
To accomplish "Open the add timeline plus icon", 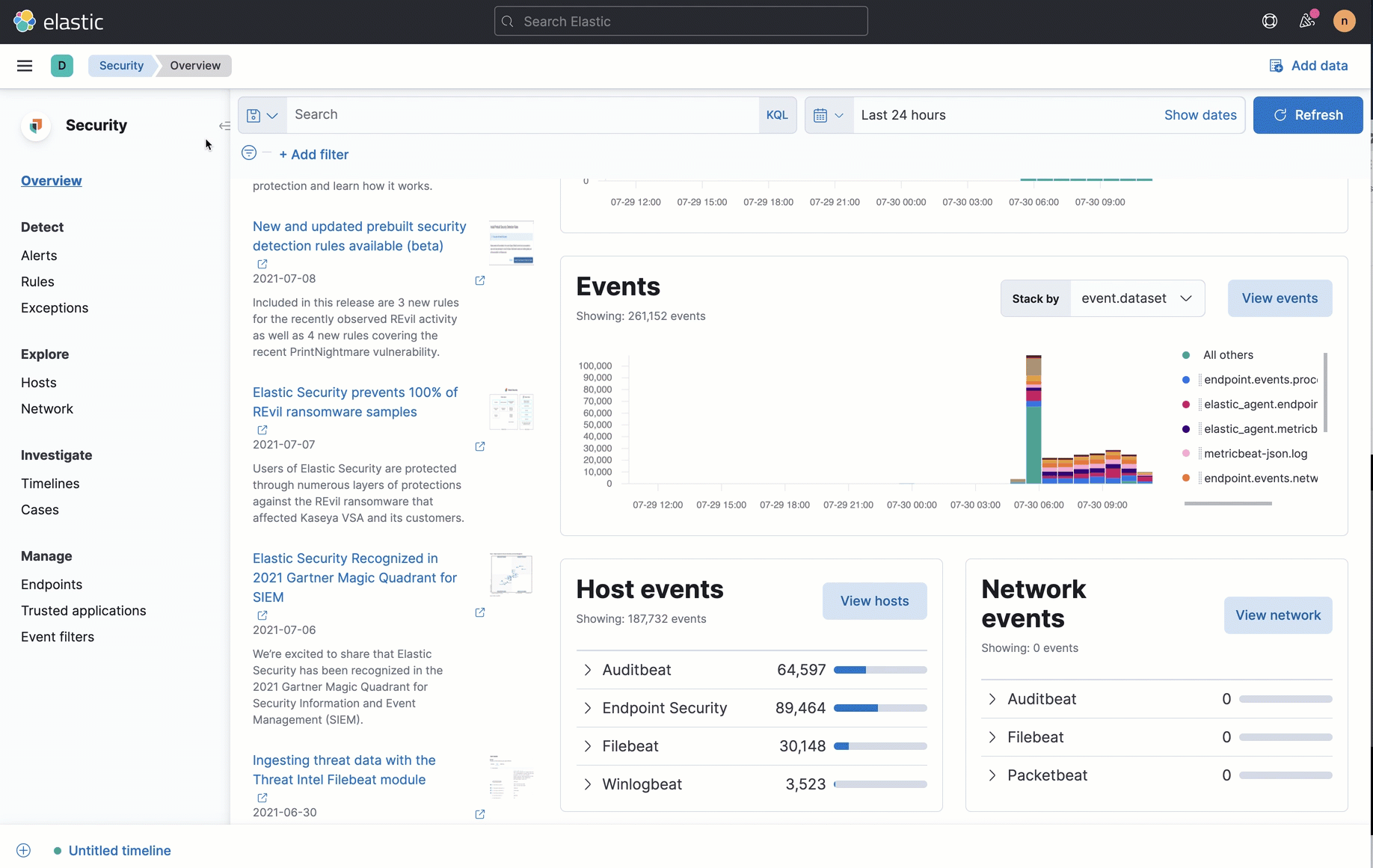I will (x=24, y=851).
